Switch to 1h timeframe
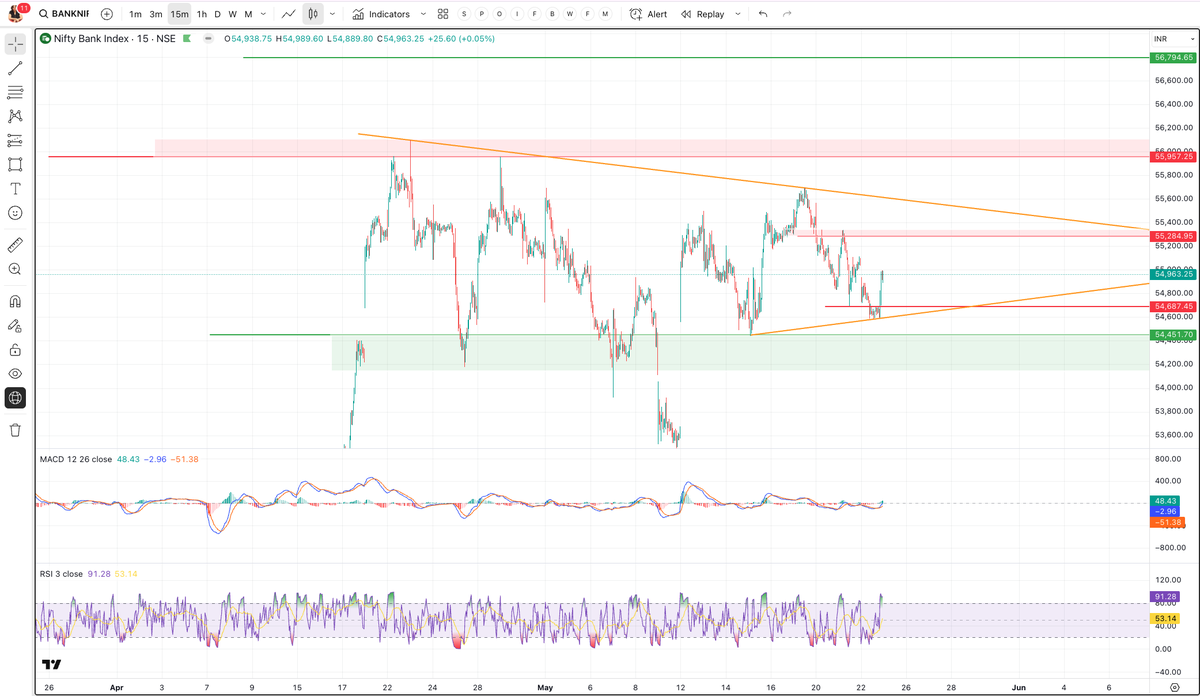1200x696 pixels. [x=202, y=14]
